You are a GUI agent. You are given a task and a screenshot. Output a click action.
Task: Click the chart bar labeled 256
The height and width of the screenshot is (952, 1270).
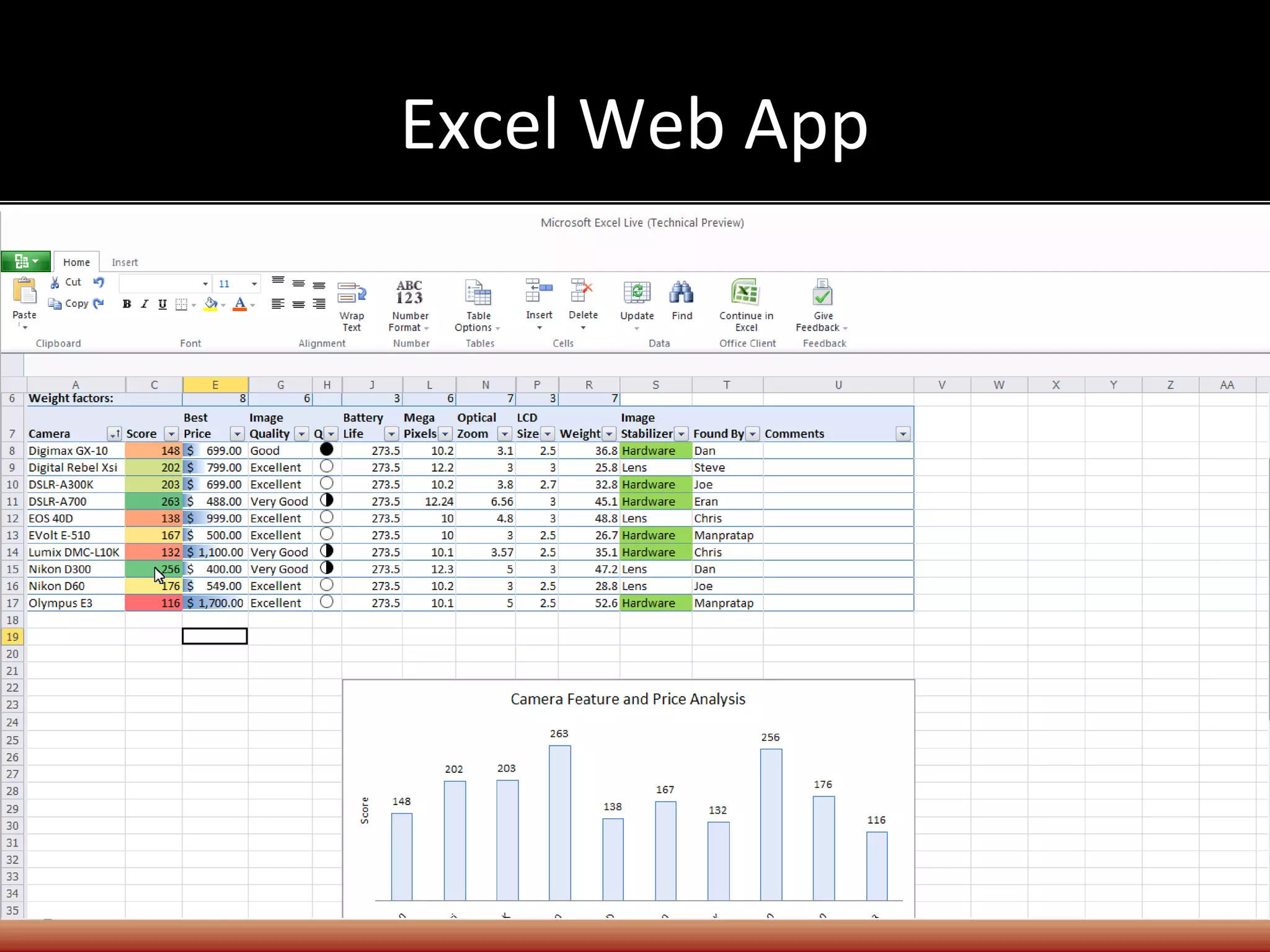point(771,824)
